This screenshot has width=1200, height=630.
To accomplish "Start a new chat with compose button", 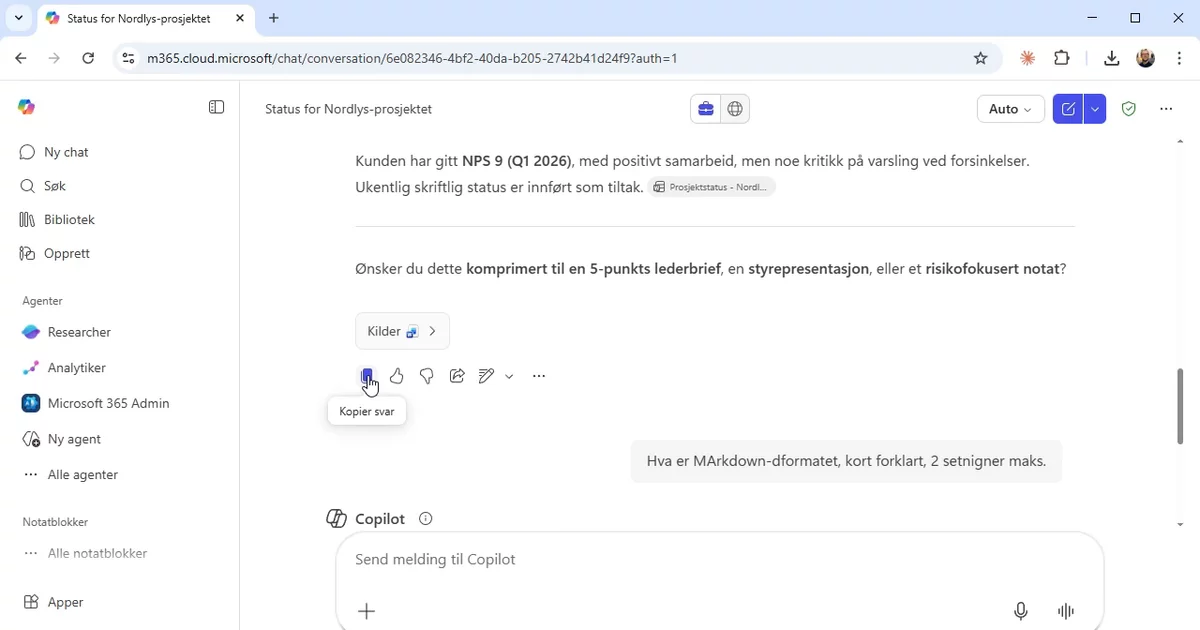I will coord(1069,109).
